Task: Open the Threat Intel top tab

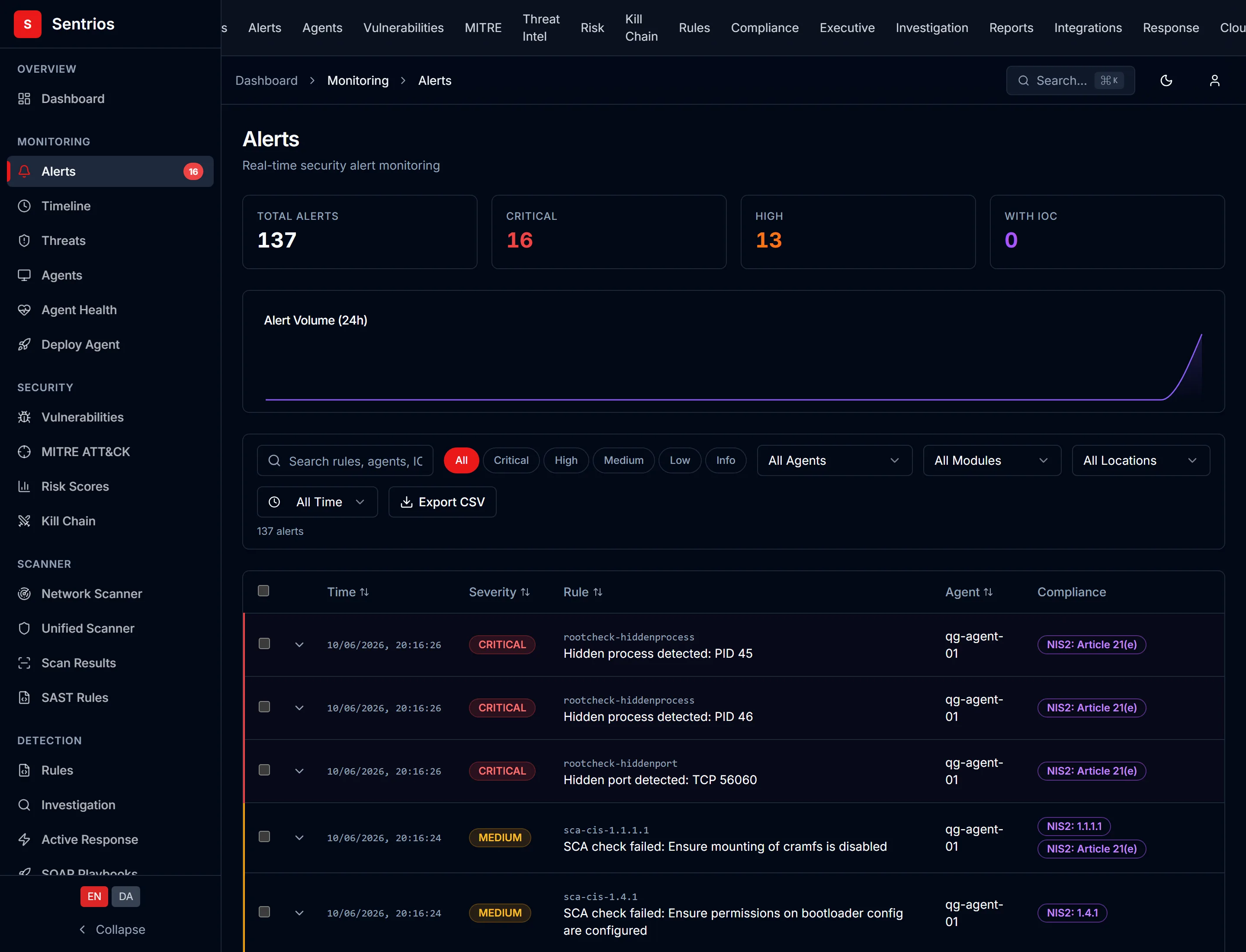Action: pos(540,28)
